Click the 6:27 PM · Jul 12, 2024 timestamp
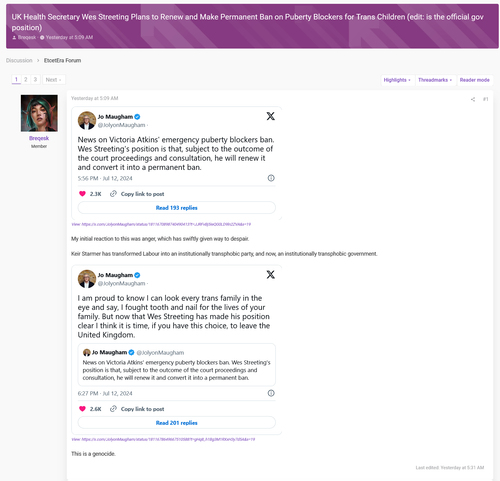The image size is (500, 481). point(105,393)
